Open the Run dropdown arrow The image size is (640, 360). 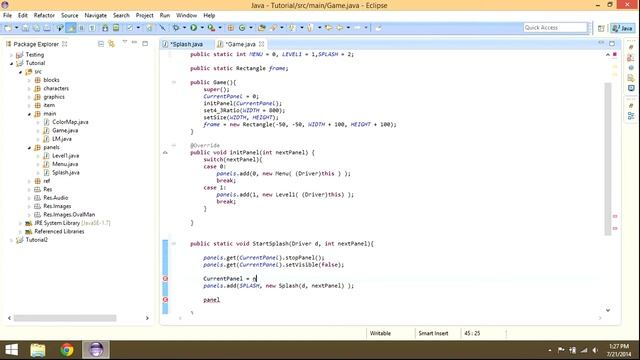click(x=202, y=28)
